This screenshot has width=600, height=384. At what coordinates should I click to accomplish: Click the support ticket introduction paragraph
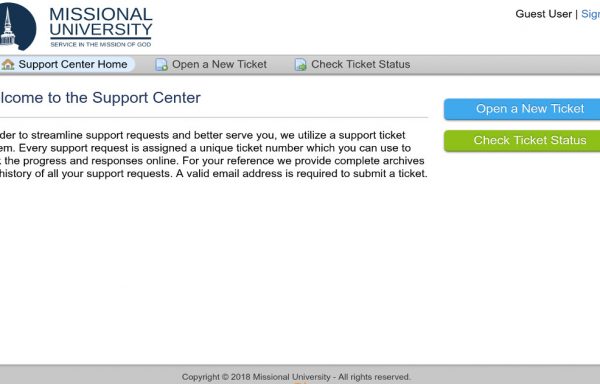(x=214, y=154)
